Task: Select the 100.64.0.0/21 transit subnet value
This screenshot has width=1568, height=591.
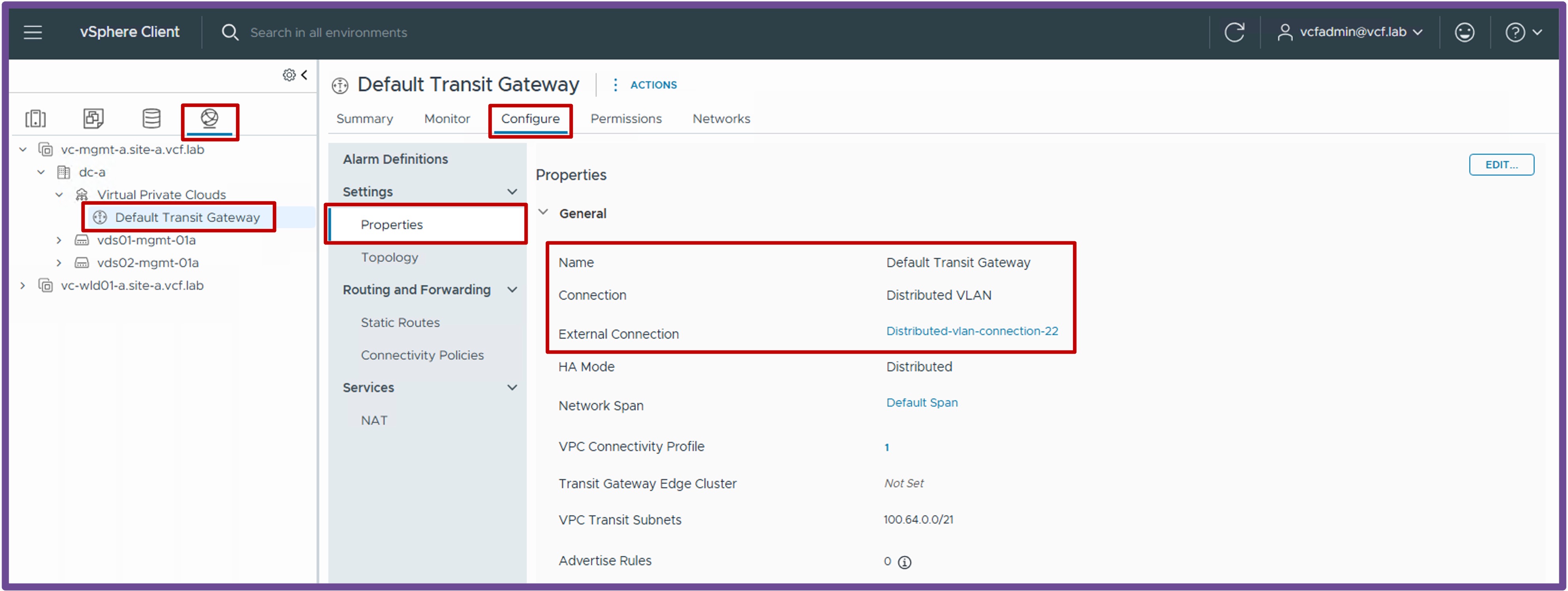Action: tap(918, 520)
